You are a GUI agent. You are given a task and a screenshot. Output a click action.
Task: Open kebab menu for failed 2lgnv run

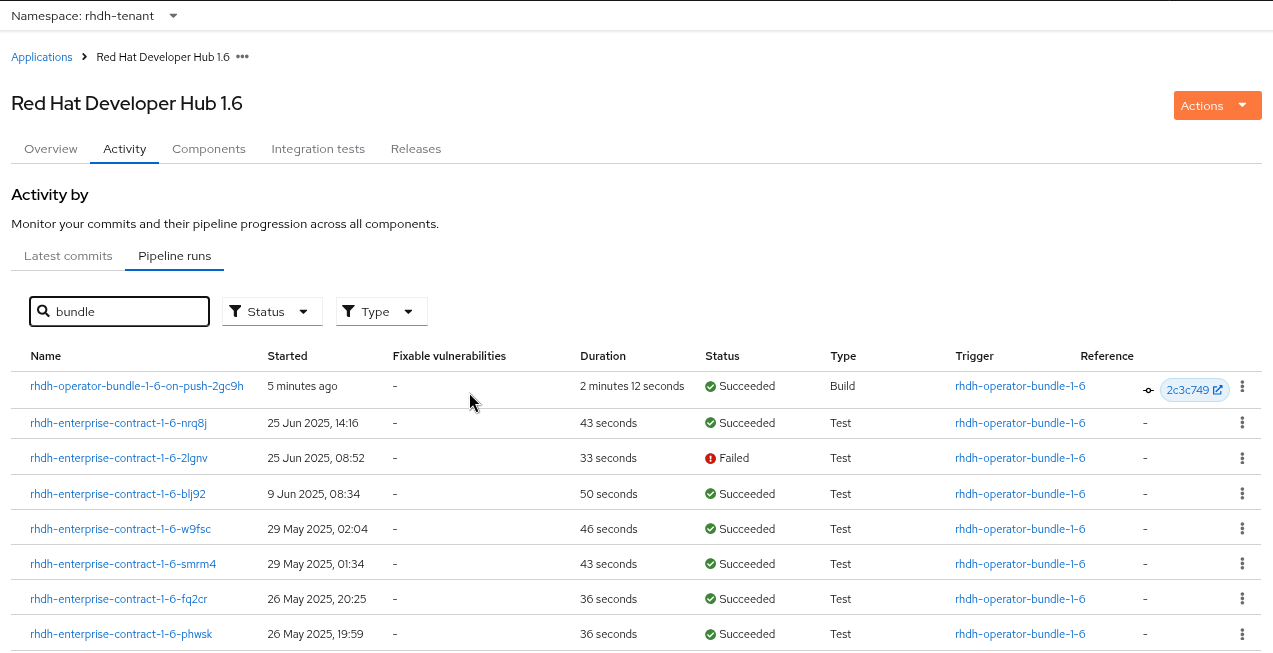pyautogui.click(x=1242, y=458)
